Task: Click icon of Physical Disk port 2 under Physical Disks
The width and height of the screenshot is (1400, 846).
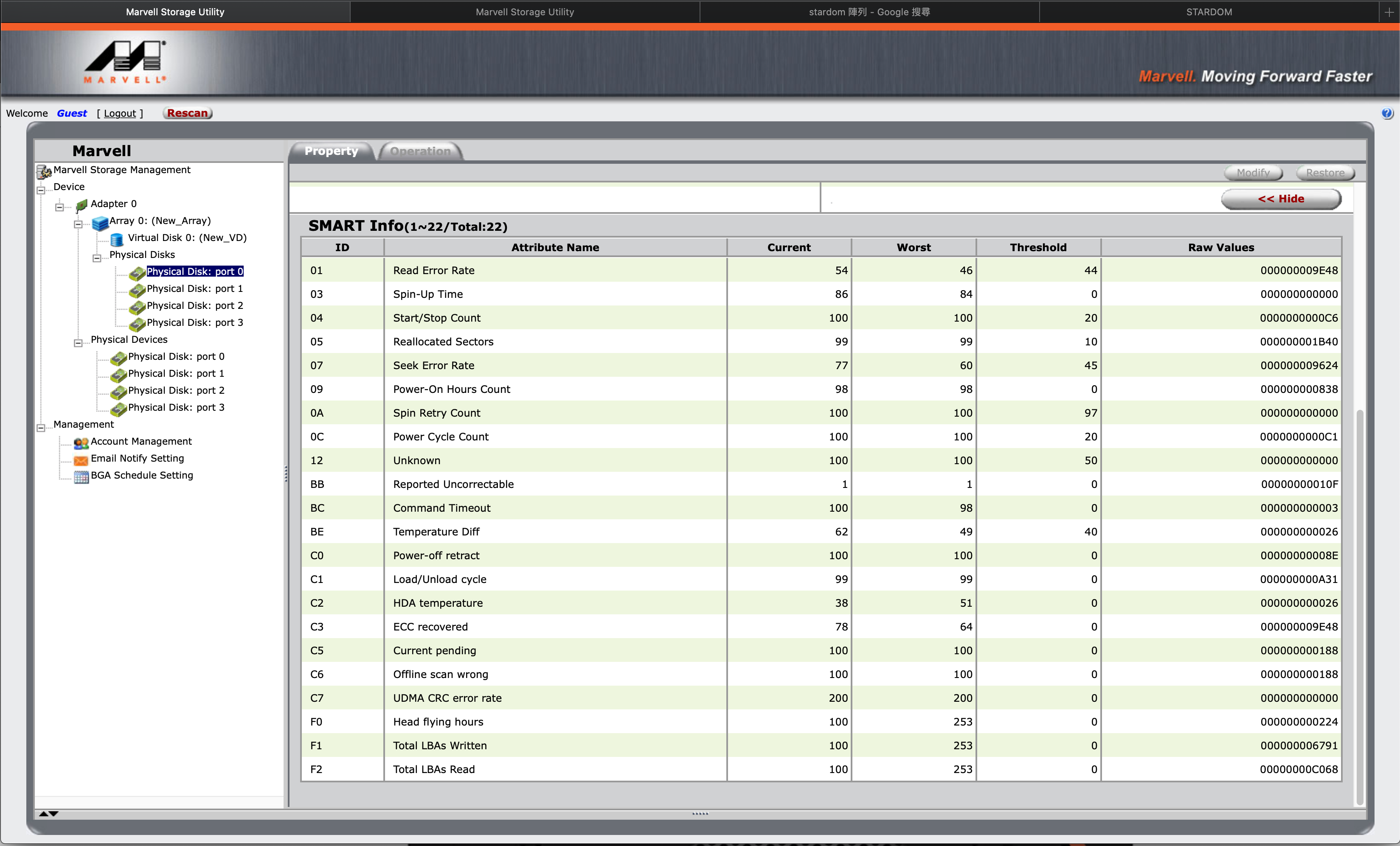Action: [137, 307]
